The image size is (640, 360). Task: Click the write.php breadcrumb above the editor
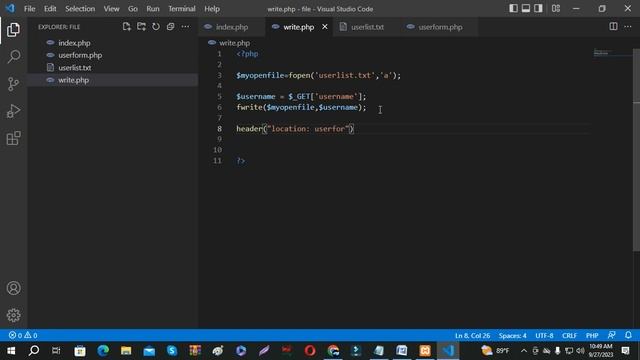234,43
